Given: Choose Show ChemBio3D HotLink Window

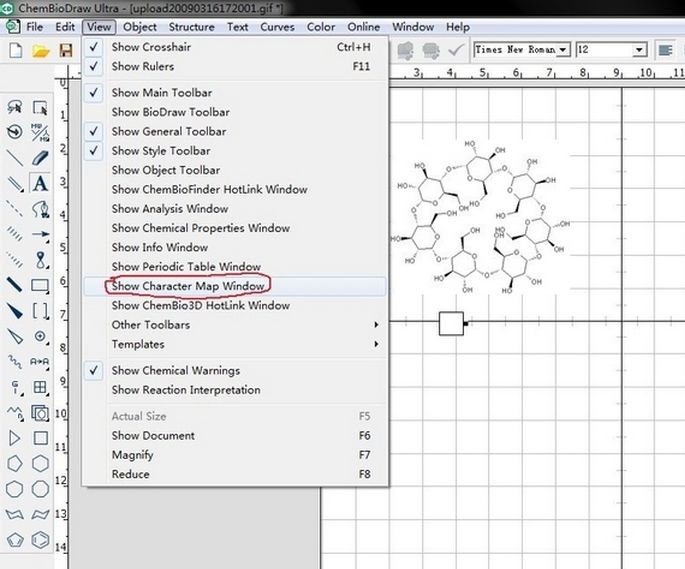Looking at the screenshot, I should tap(235, 305).
